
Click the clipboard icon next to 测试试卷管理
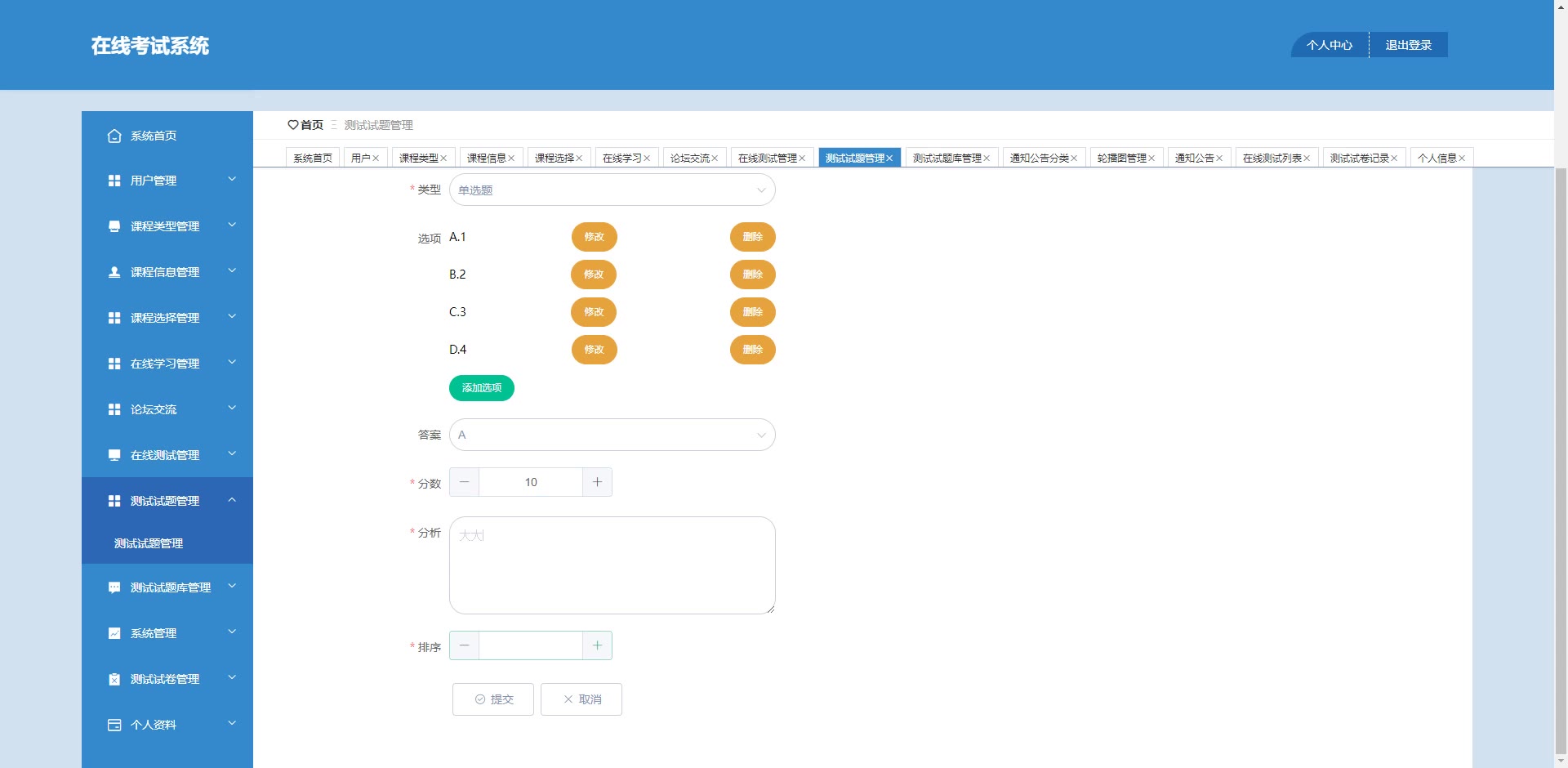pyautogui.click(x=114, y=679)
